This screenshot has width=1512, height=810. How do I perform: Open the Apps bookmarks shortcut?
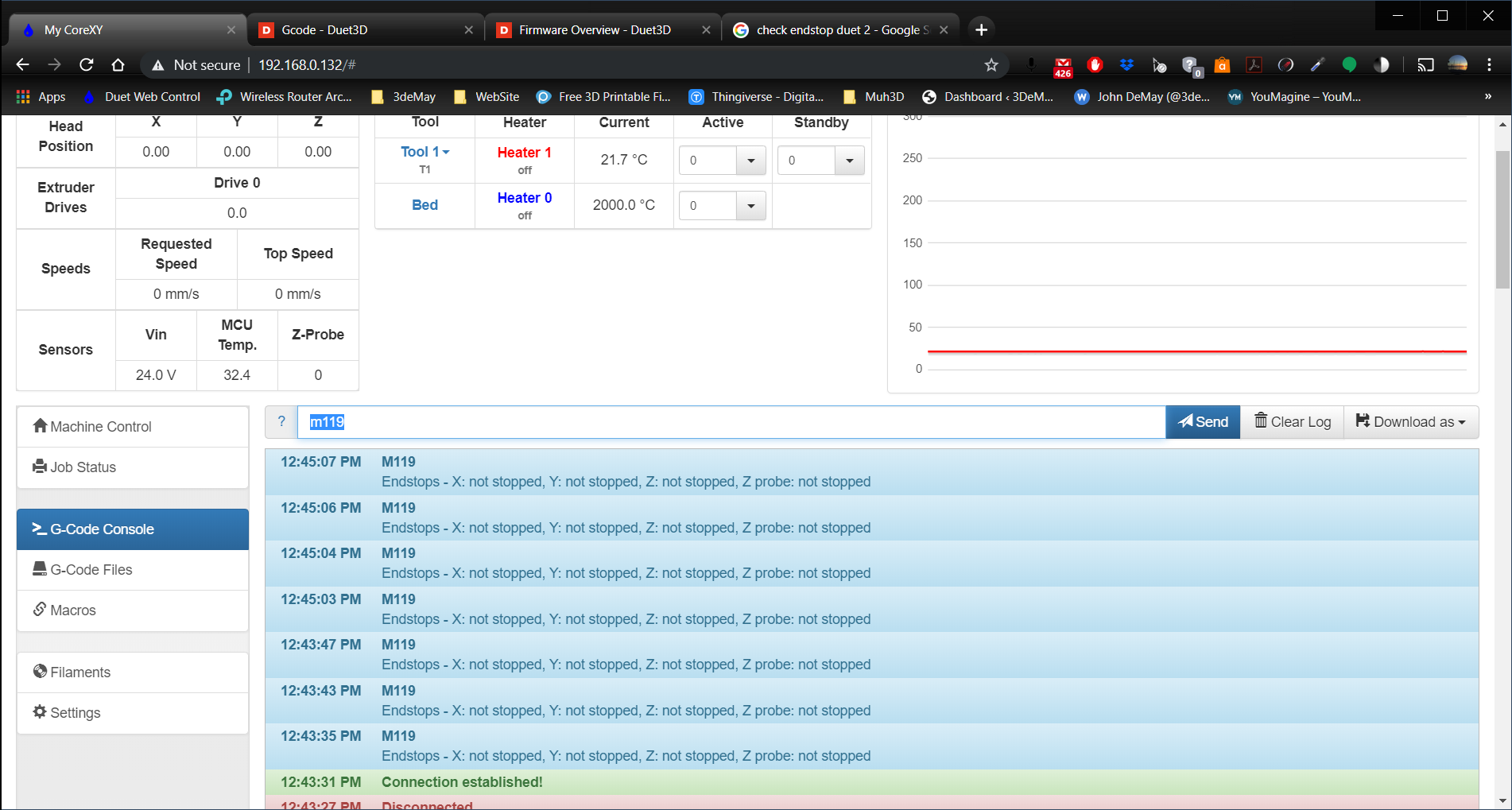41,97
